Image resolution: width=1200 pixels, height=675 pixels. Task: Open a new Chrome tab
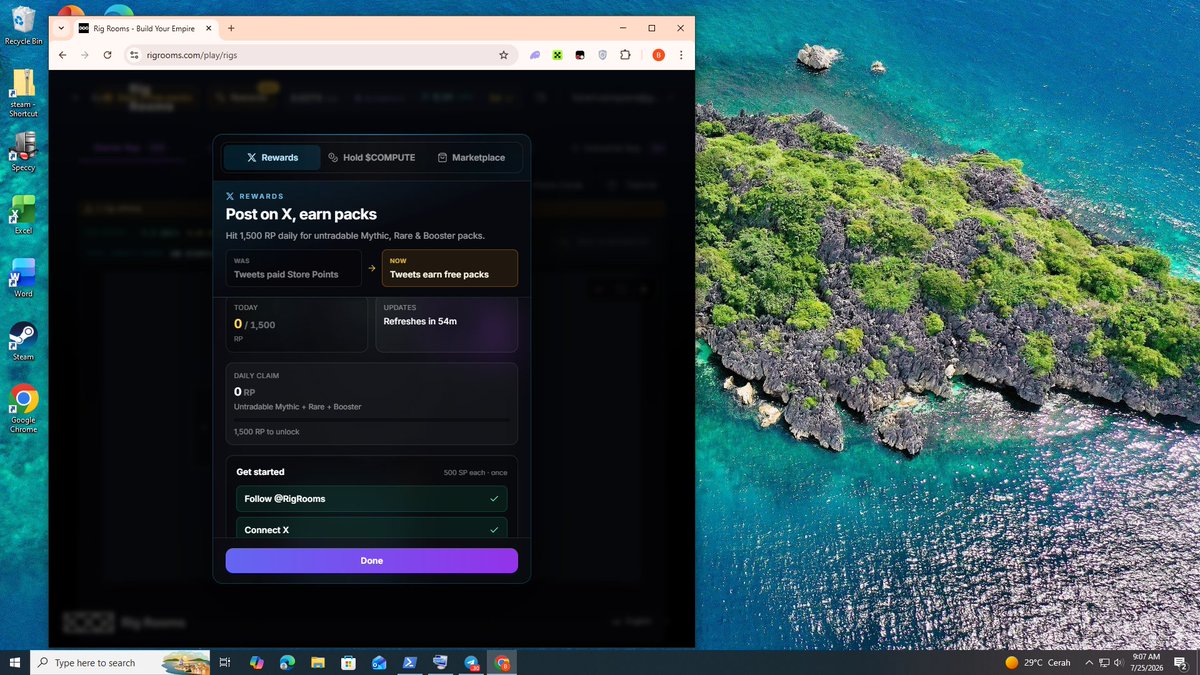231,28
